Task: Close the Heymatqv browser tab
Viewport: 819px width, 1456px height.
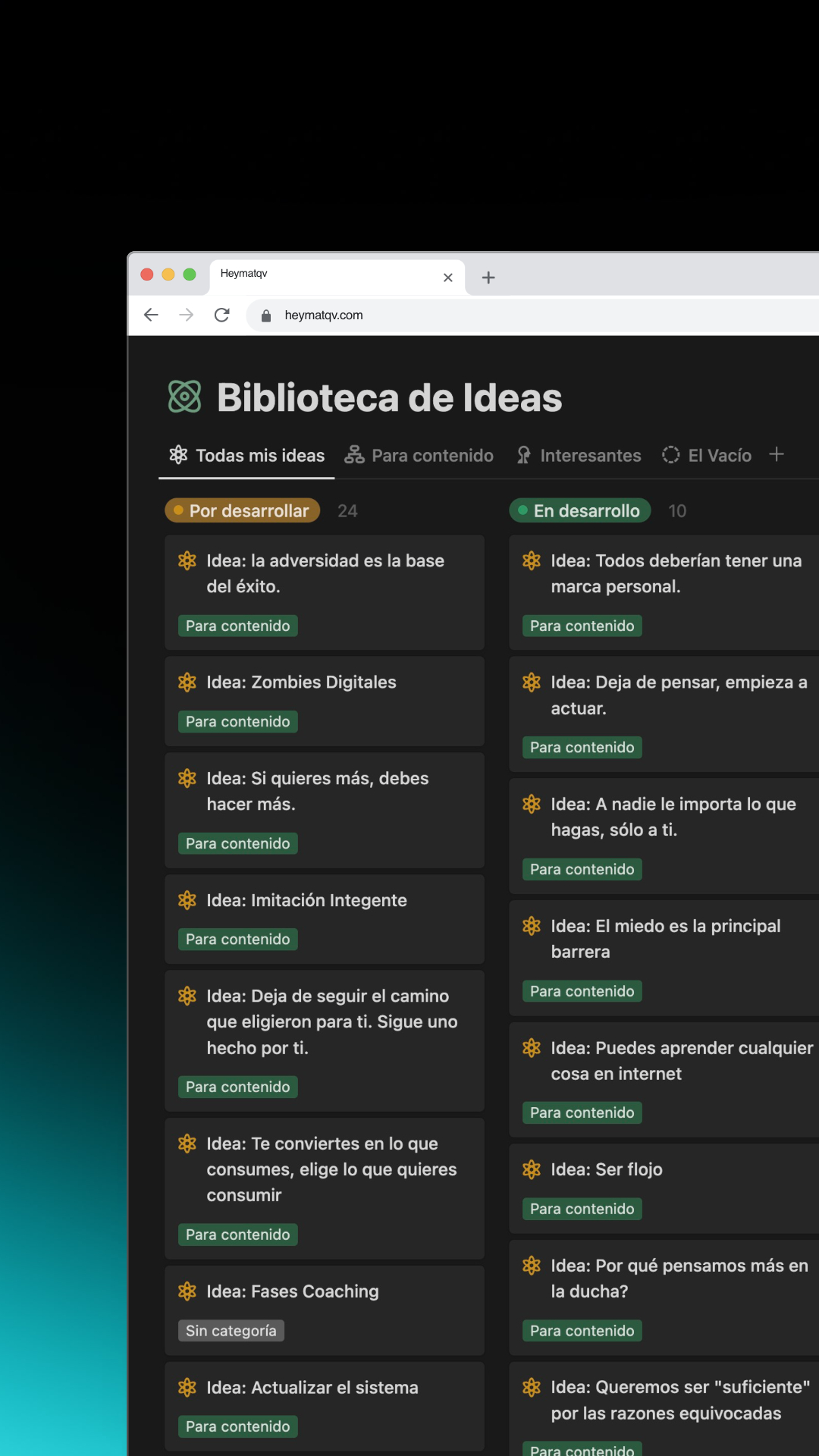Action: click(448, 278)
